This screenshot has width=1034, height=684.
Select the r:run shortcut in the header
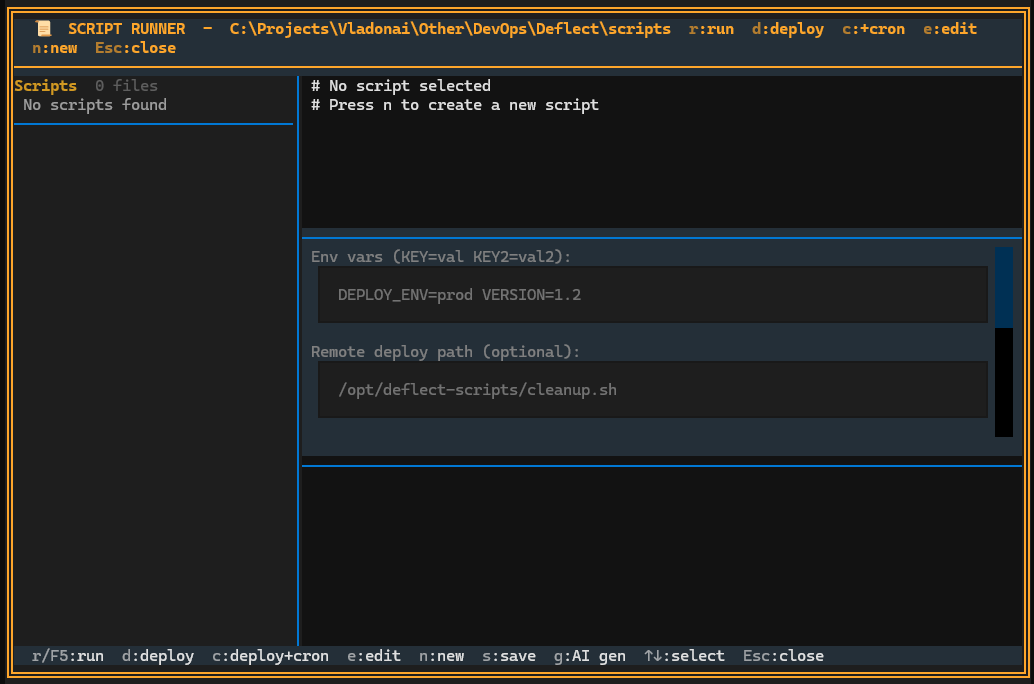(x=711, y=28)
